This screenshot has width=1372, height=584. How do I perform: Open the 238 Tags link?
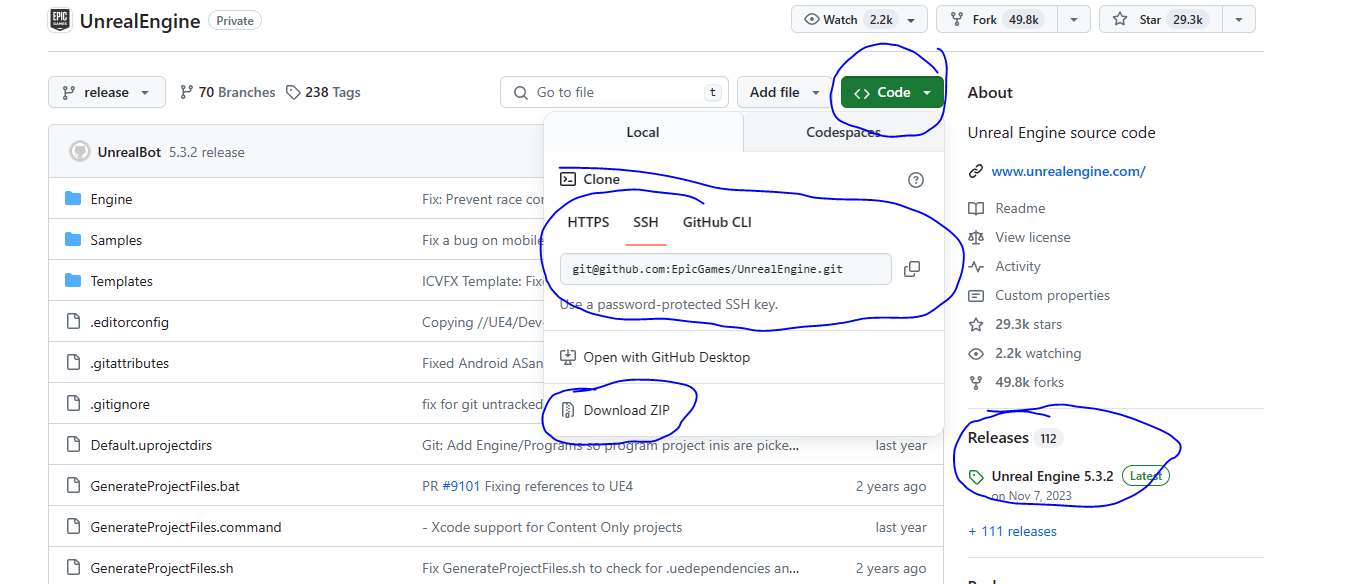[x=323, y=92]
